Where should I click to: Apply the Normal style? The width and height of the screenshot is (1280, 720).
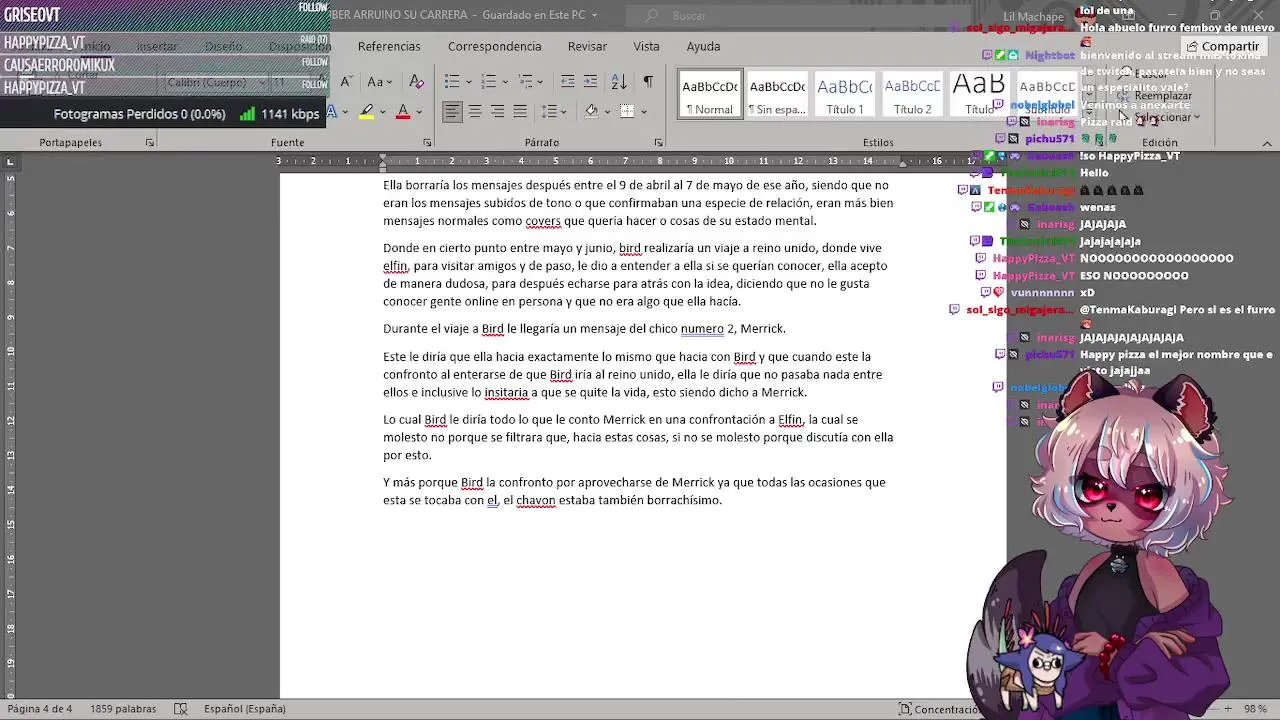(x=710, y=94)
